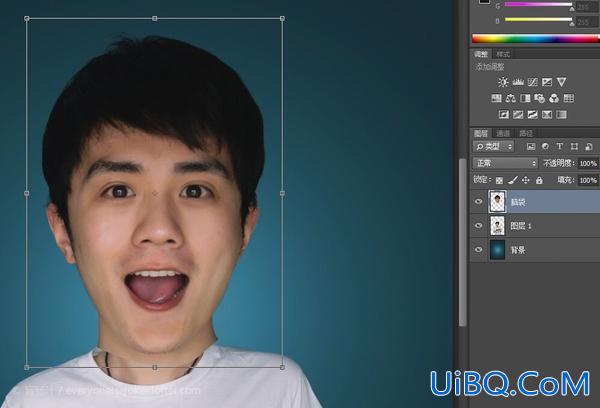Add a Gradient Map adjustment layer
Image resolution: width=600 pixels, height=408 pixels.
click(561, 114)
